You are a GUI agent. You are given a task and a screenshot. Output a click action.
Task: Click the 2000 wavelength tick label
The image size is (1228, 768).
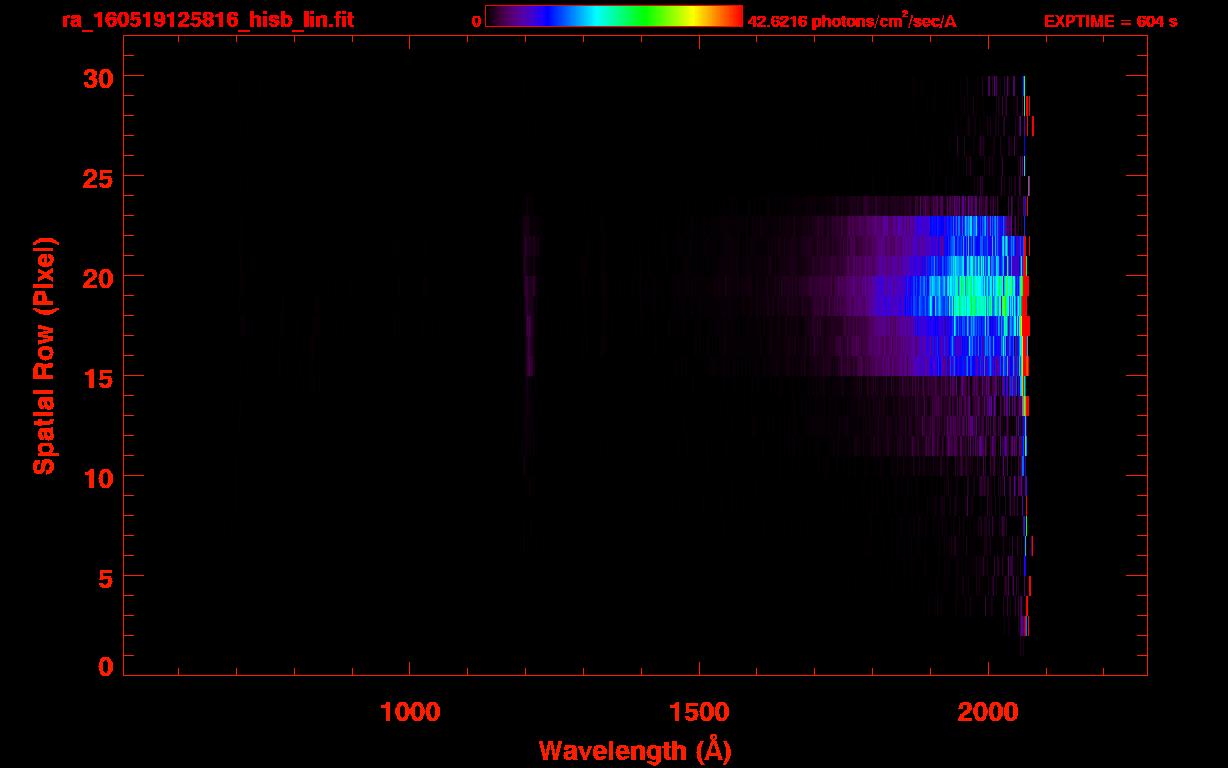pos(988,712)
